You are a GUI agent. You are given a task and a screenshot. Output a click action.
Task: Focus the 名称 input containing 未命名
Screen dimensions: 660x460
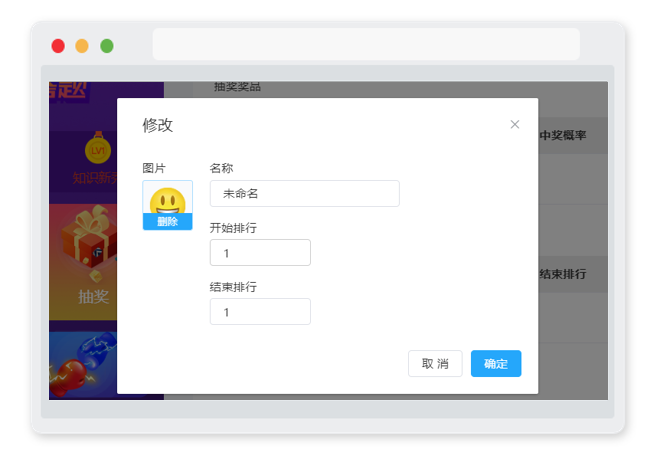tap(304, 194)
